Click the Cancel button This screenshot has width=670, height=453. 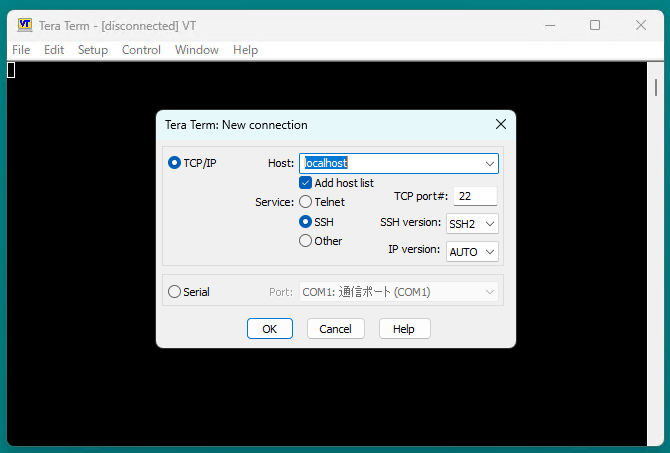(x=335, y=329)
